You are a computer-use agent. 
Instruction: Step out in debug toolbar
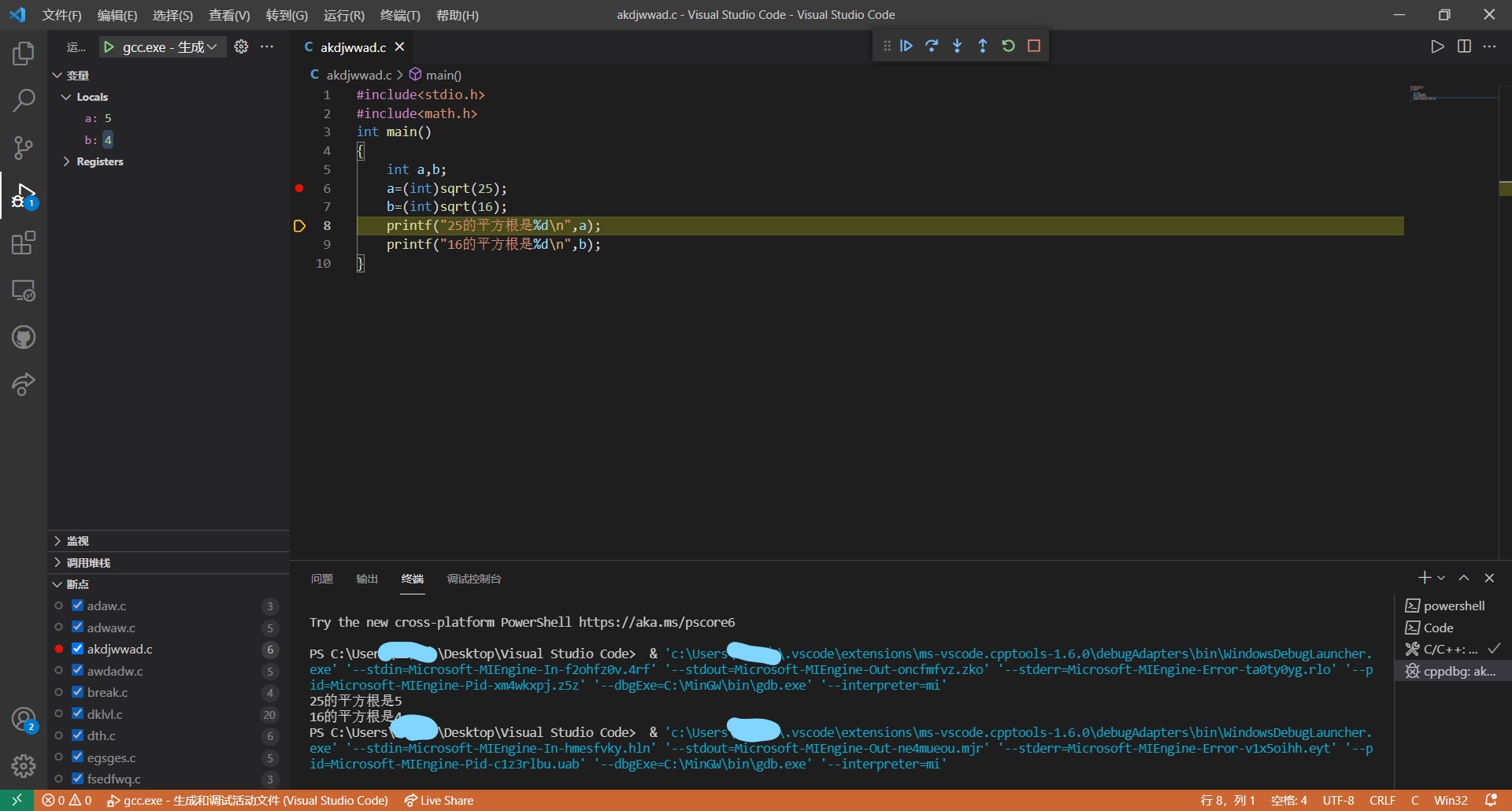[x=983, y=46]
